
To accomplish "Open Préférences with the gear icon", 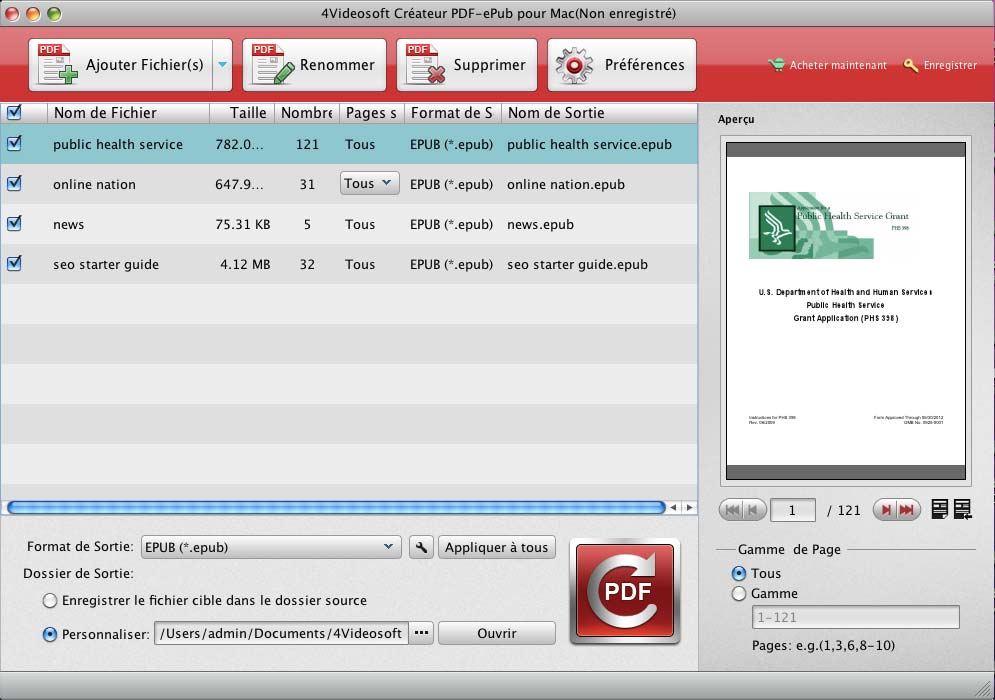I will point(621,65).
